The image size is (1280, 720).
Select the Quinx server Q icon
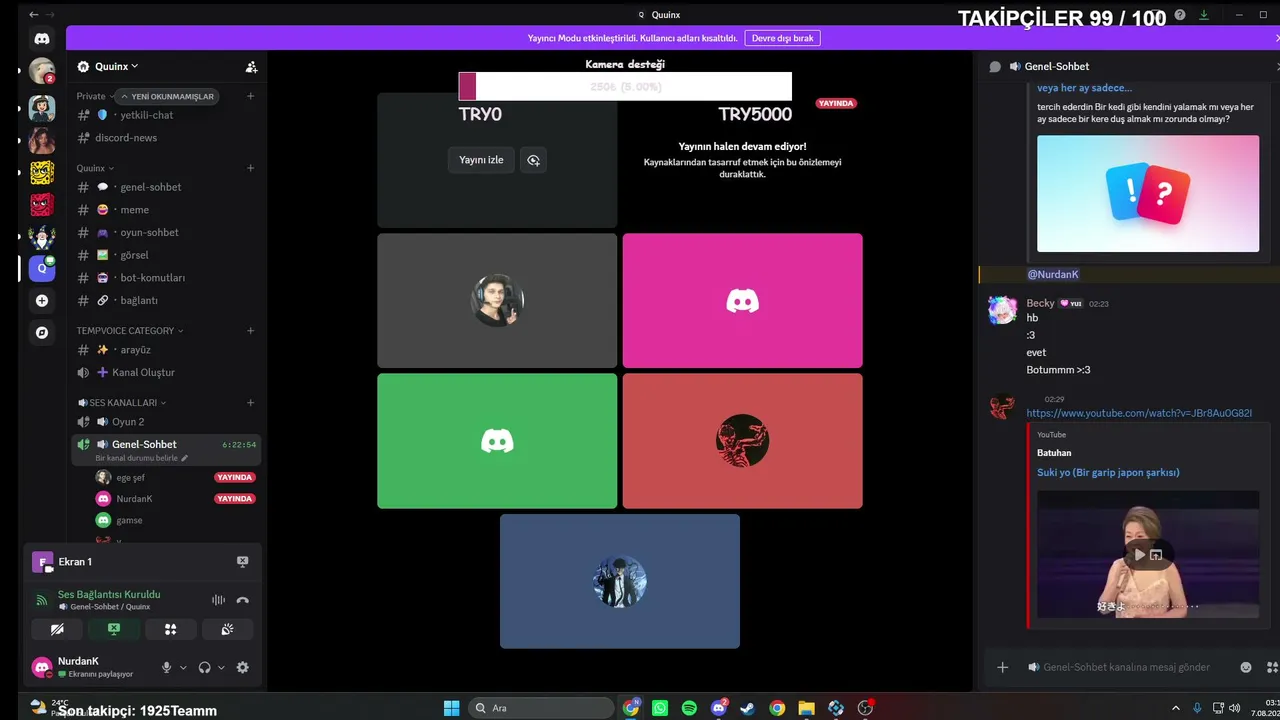coord(42,268)
